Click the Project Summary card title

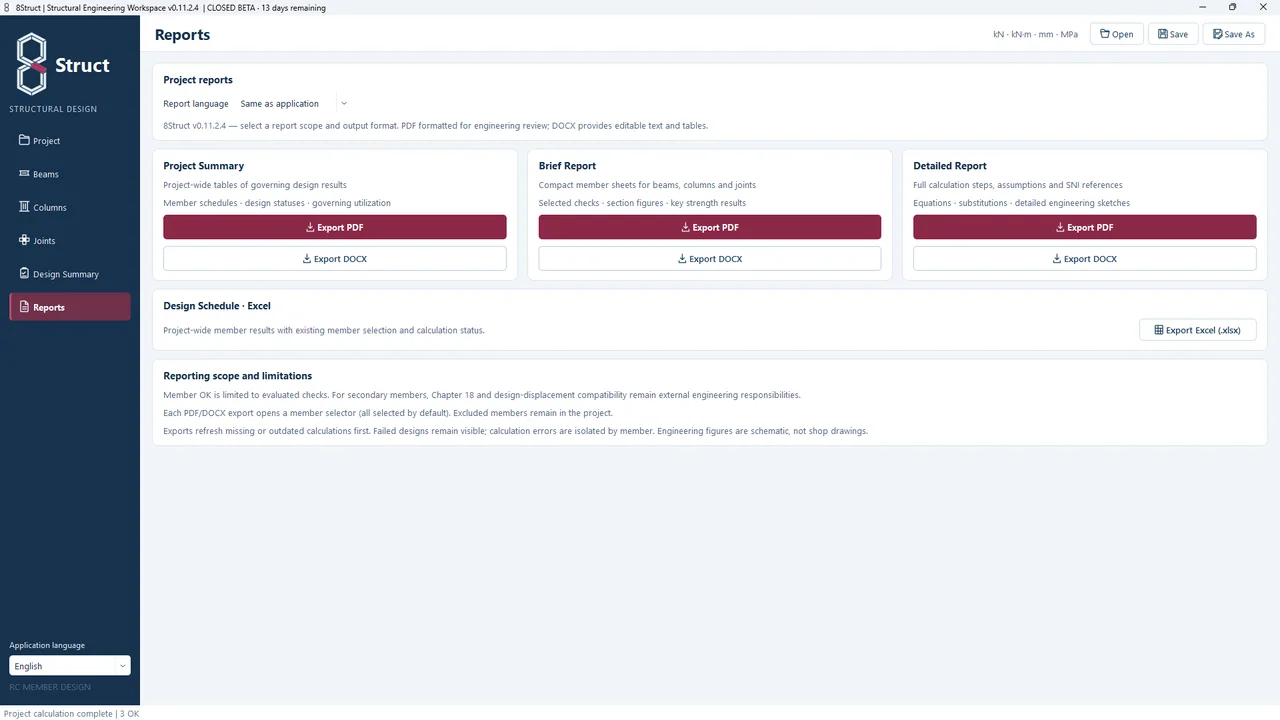tap(204, 166)
